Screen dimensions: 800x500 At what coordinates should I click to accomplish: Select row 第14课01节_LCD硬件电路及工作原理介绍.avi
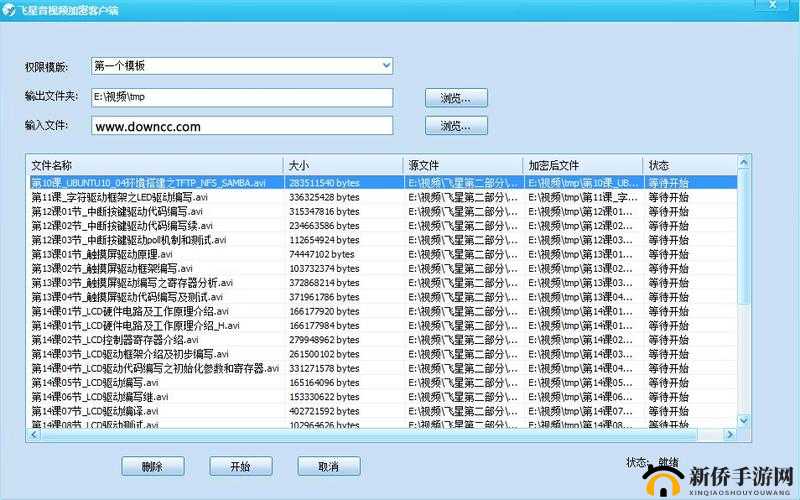pyautogui.click(x=383, y=311)
